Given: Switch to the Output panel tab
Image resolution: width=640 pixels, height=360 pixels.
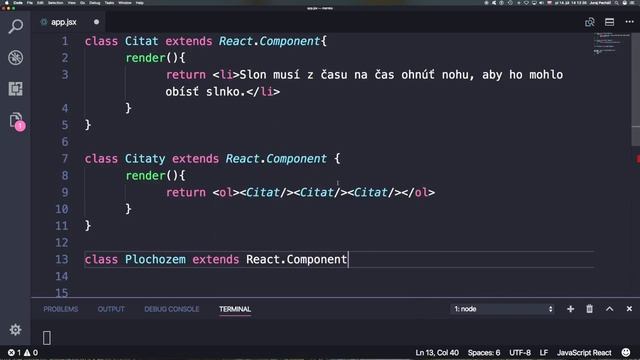Looking at the screenshot, I should (111, 309).
